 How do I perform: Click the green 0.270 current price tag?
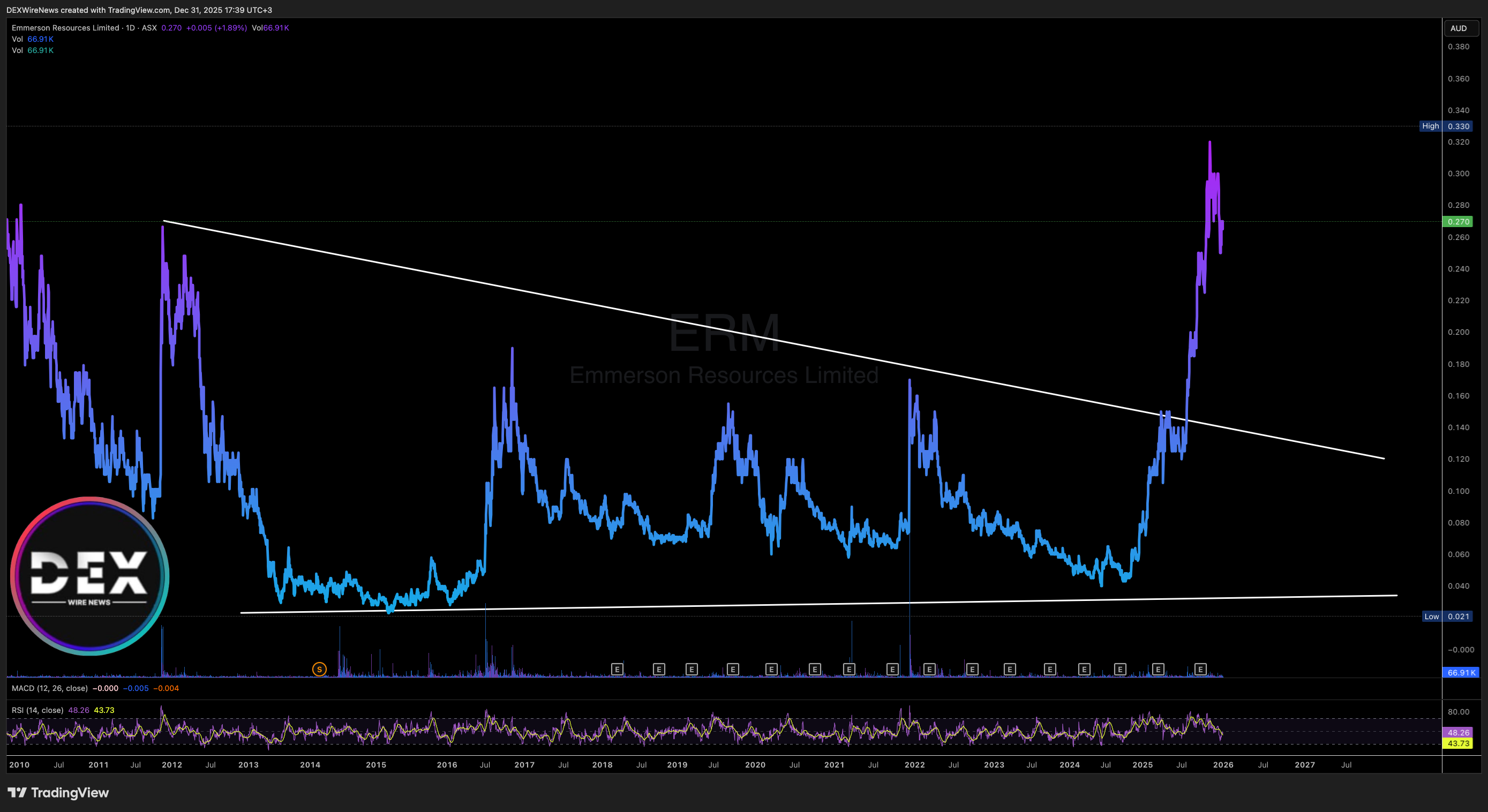point(1458,221)
